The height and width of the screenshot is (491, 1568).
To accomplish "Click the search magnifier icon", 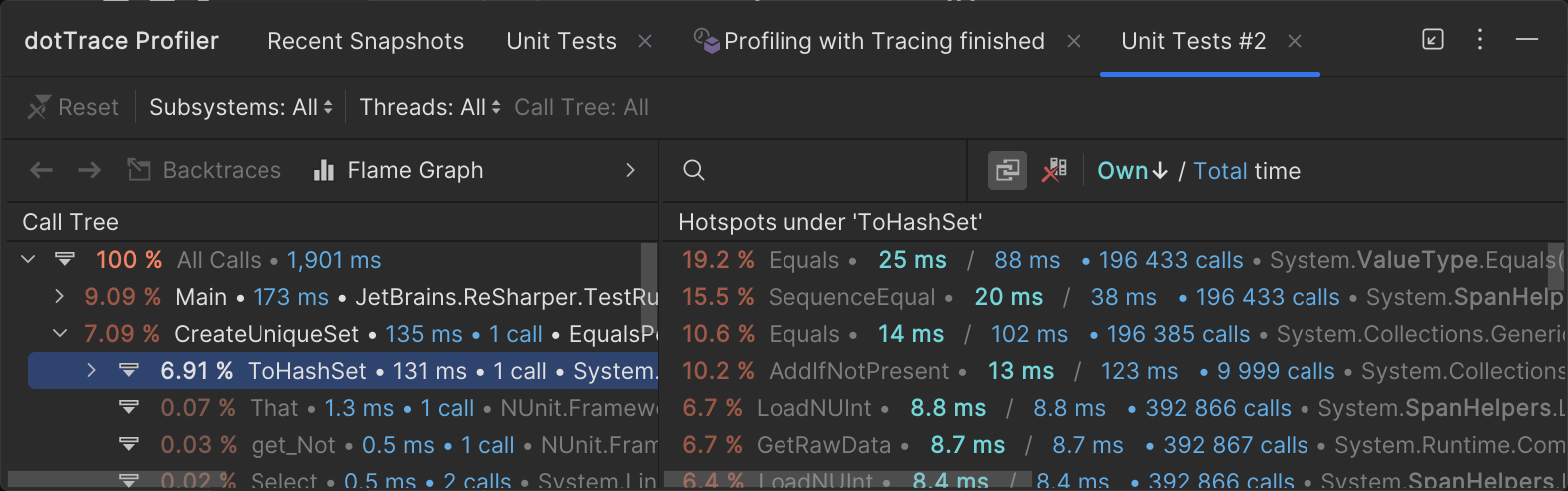I will [694, 171].
